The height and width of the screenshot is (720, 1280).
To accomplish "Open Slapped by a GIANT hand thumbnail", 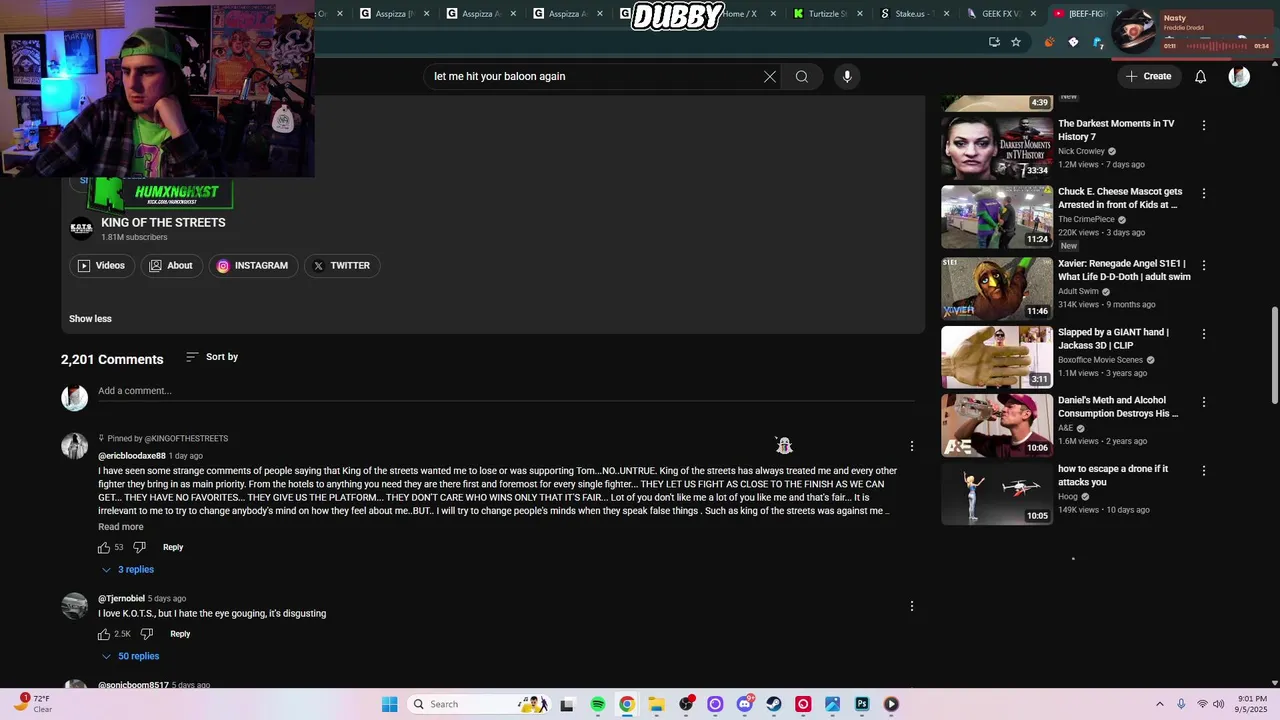I will coord(997,356).
